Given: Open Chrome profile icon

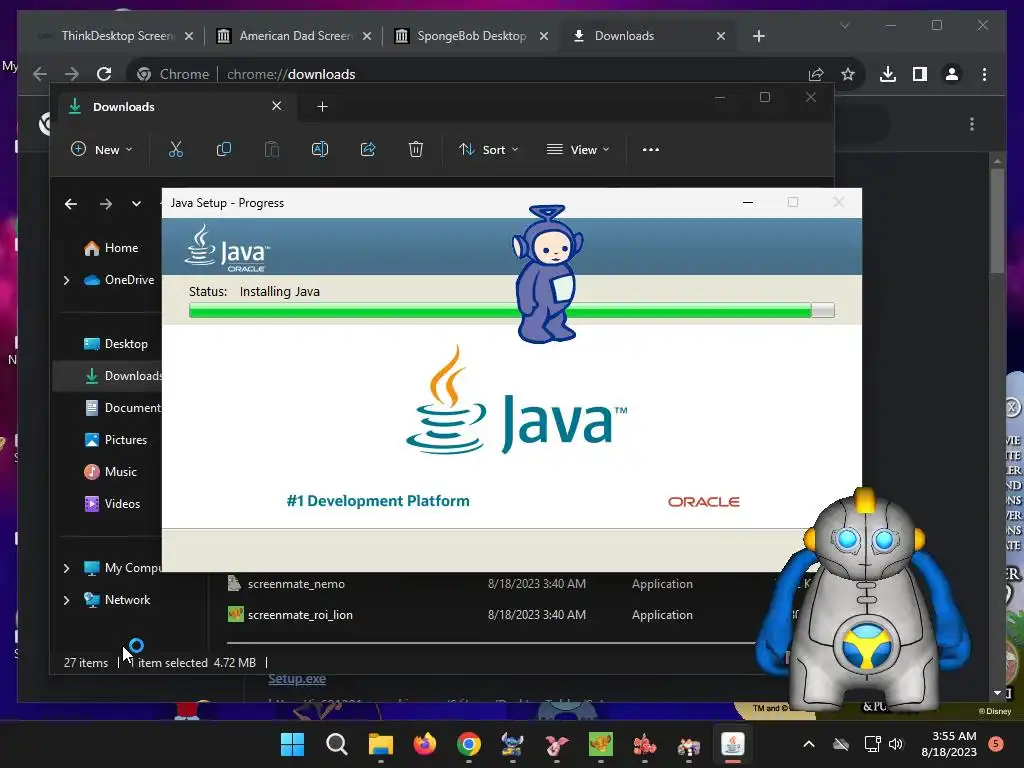Looking at the screenshot, I should coord(952,74).
